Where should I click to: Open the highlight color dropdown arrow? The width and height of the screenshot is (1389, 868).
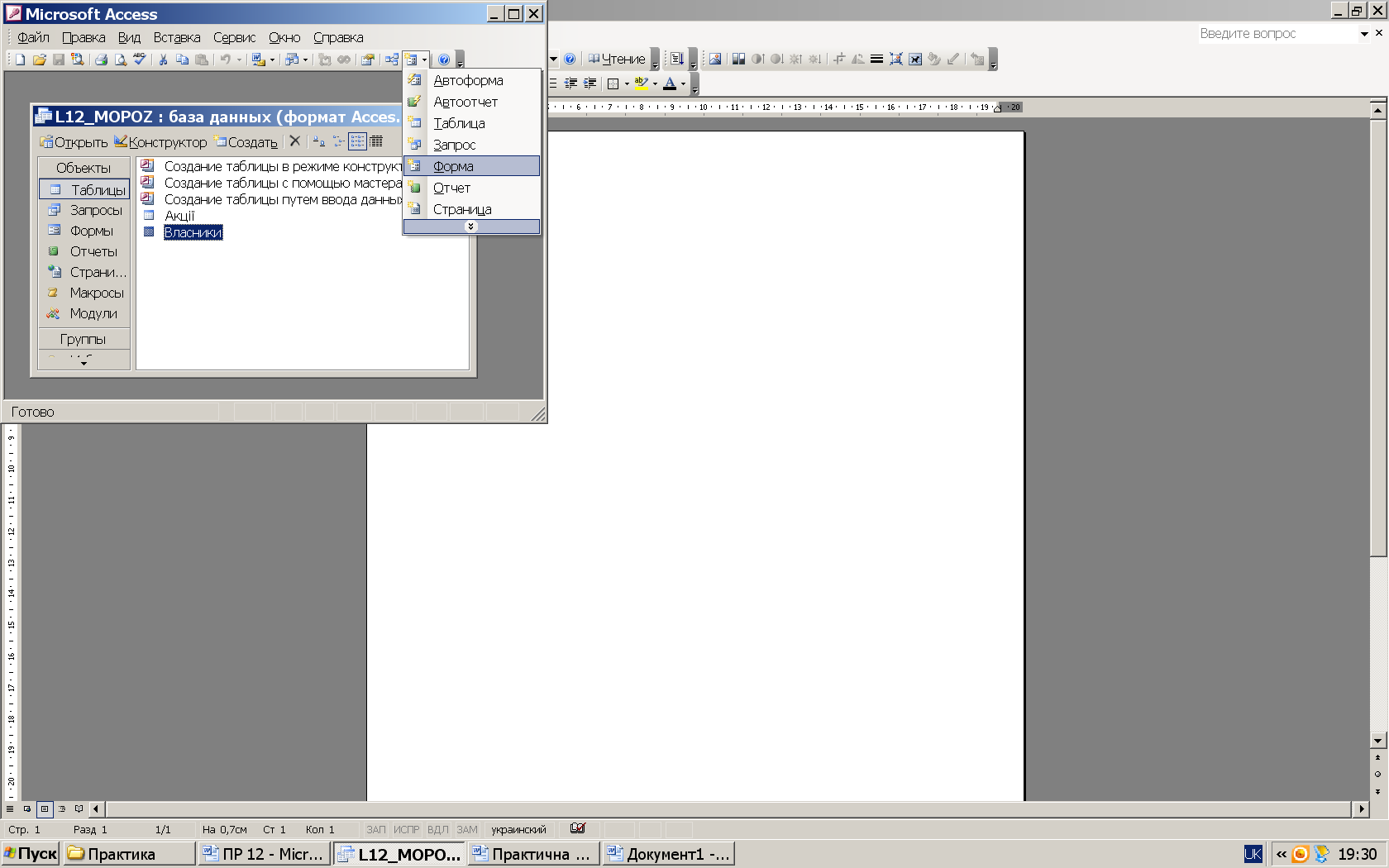tap(655, 83)
